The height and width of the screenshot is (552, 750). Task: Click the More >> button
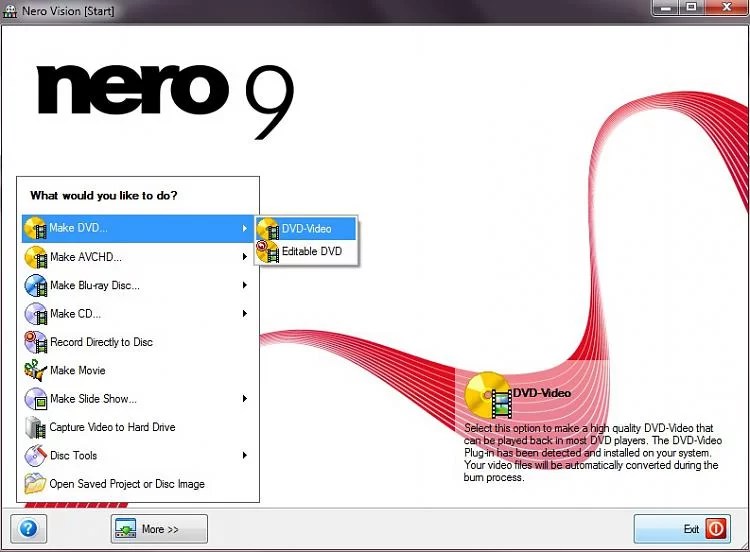[x=159, y=529]
